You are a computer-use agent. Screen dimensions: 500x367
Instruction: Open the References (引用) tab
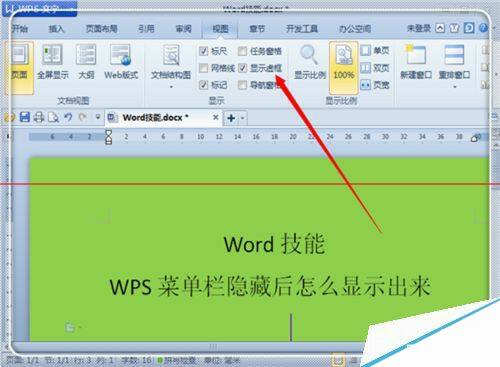click(146, 29)
